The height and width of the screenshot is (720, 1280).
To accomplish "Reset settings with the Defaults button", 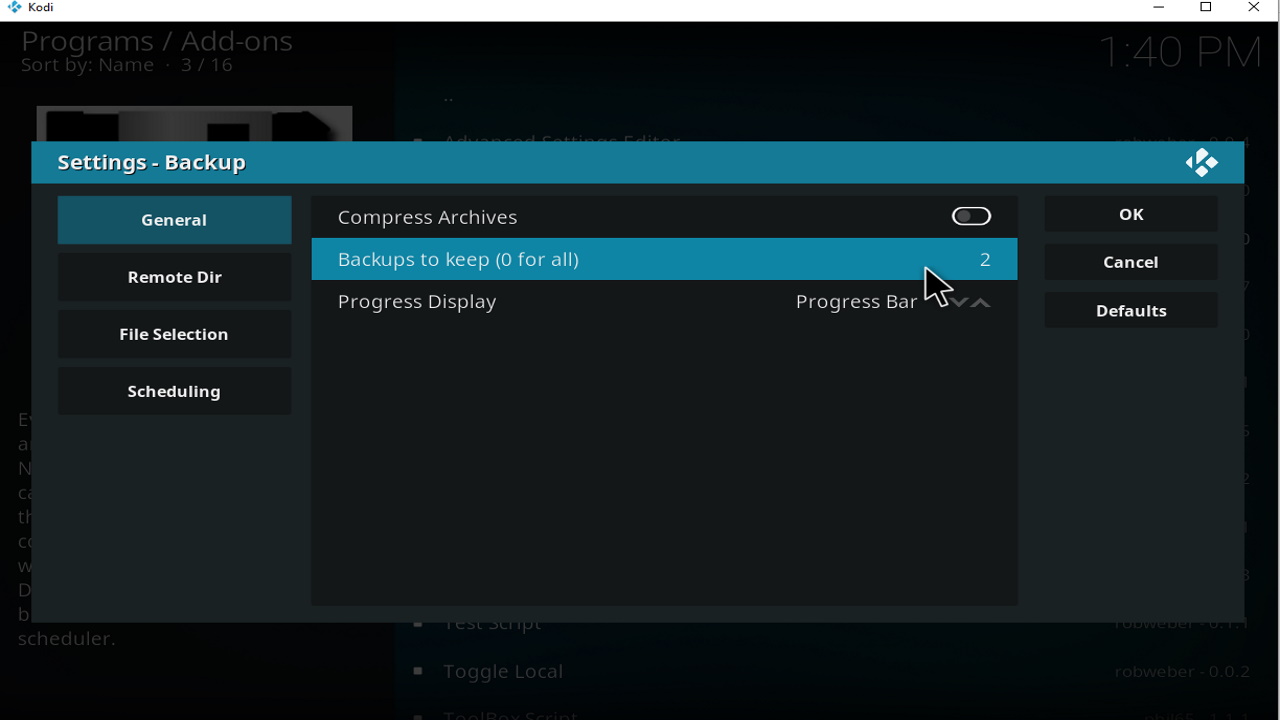I will pyautogui.click(x=1130, y=311).
